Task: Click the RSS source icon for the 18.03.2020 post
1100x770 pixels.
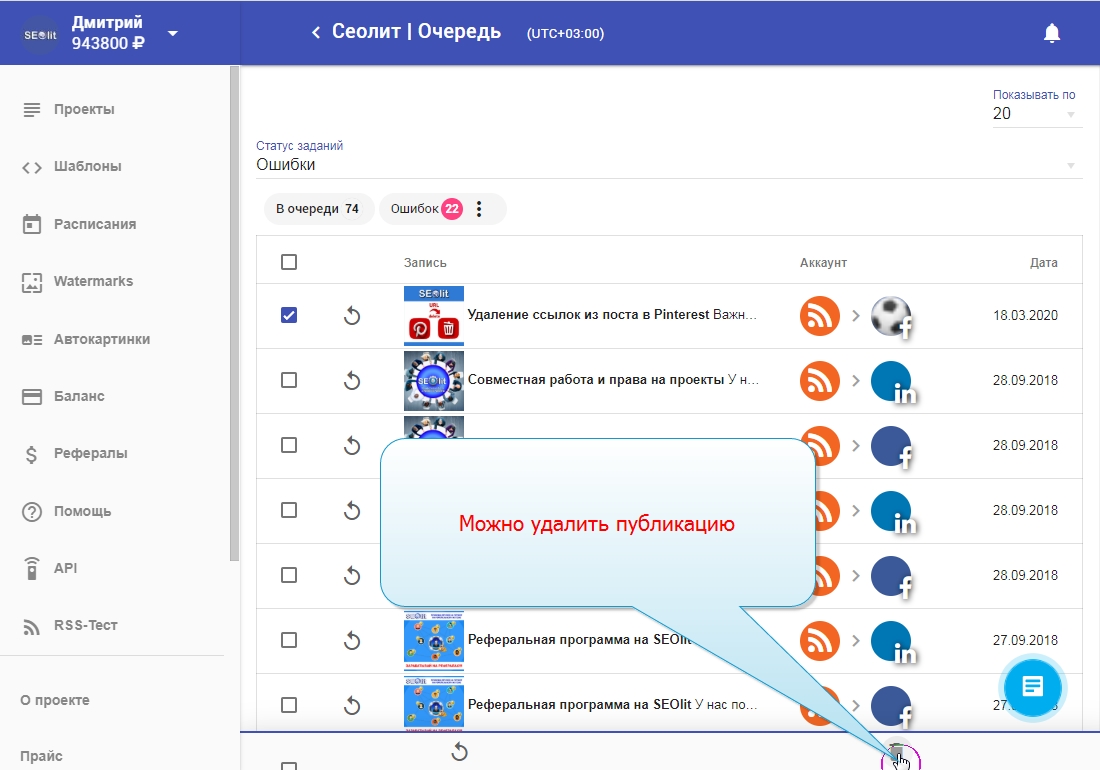Action: tap(820, 316)
